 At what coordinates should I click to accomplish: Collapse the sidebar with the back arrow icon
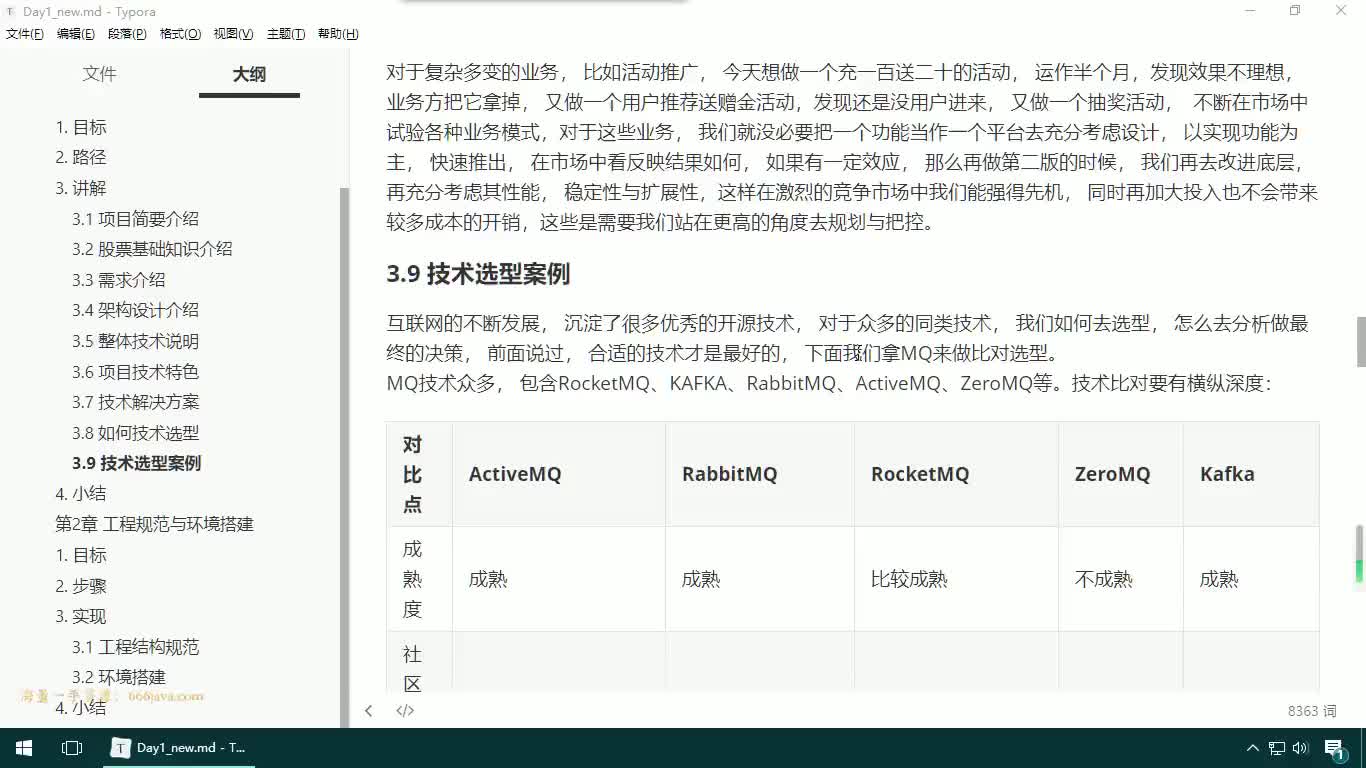click(369, 711)
